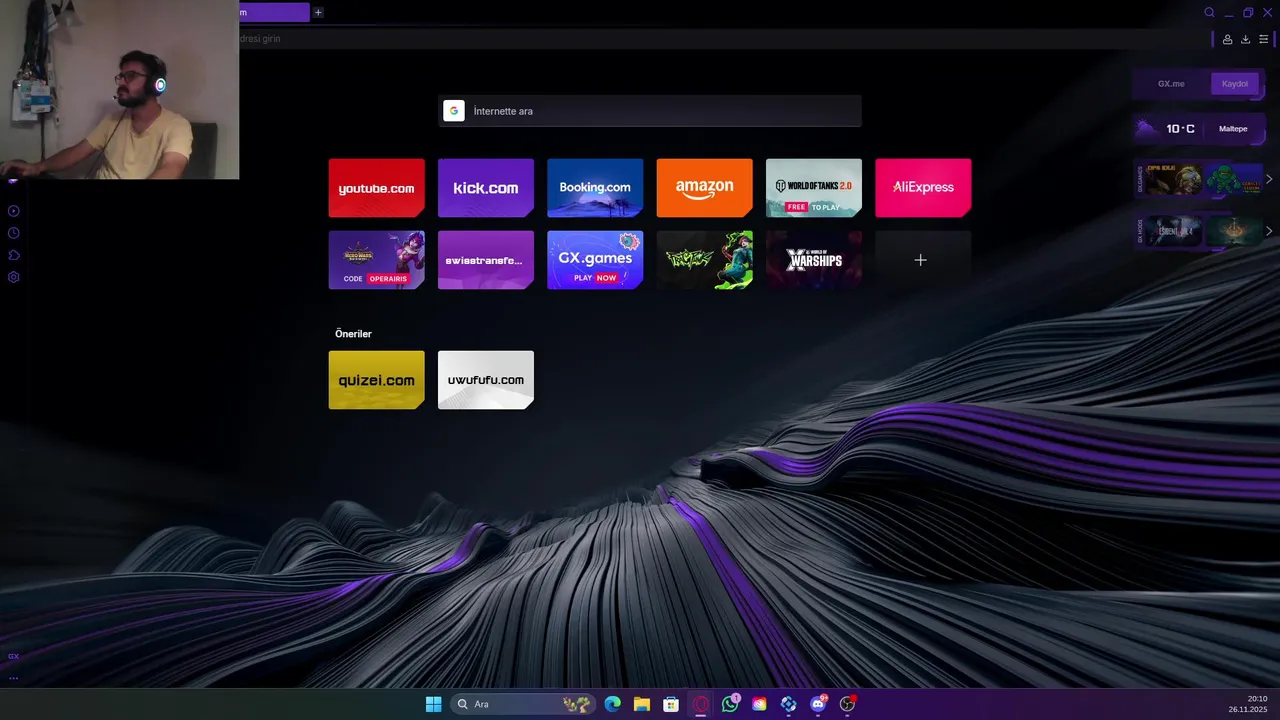Viewport: 1280px width, 720px height.
Task: Click the taskbar Ara search box
Action: [x=522, y=704]
